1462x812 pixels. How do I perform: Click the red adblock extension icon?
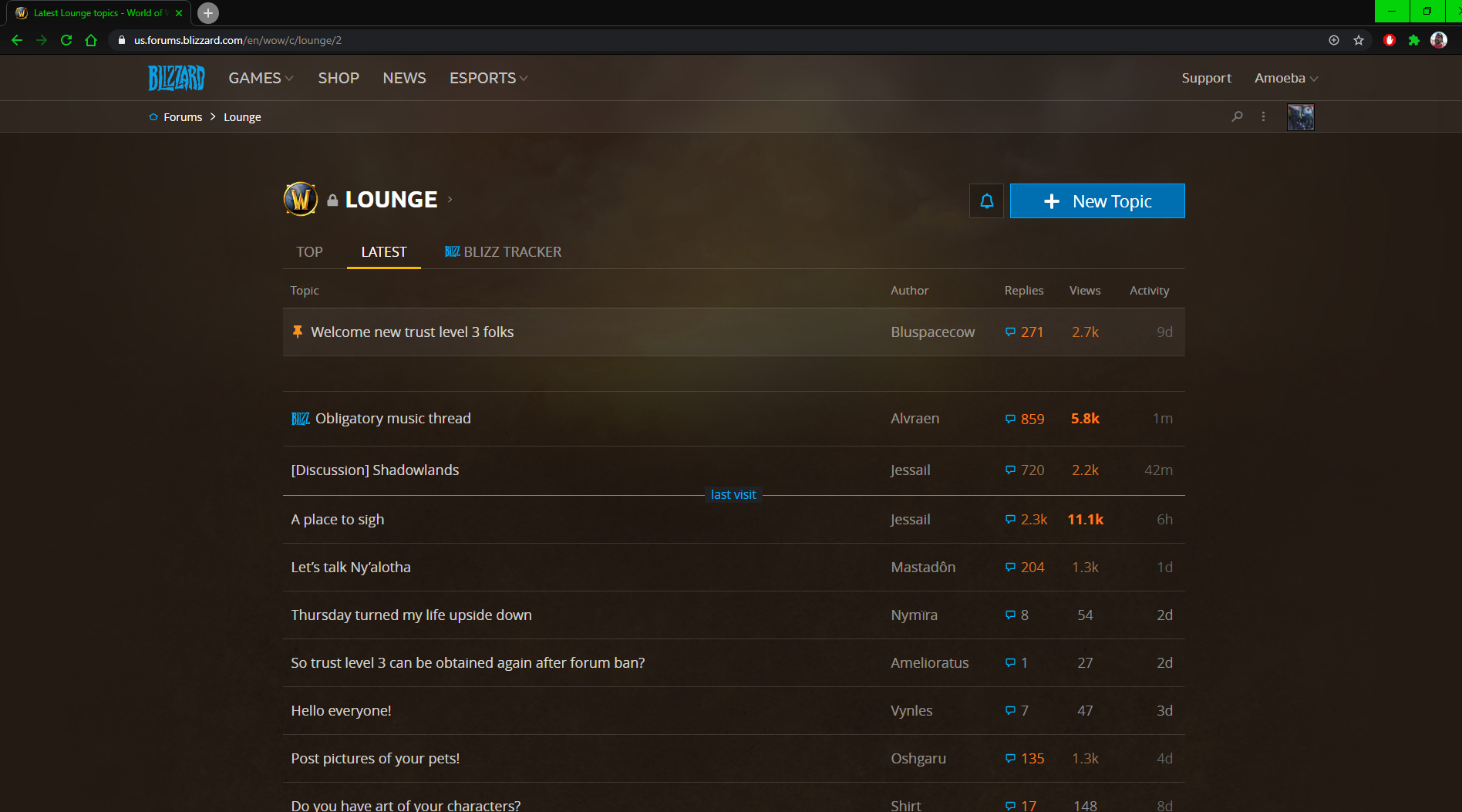(1390, 40)
